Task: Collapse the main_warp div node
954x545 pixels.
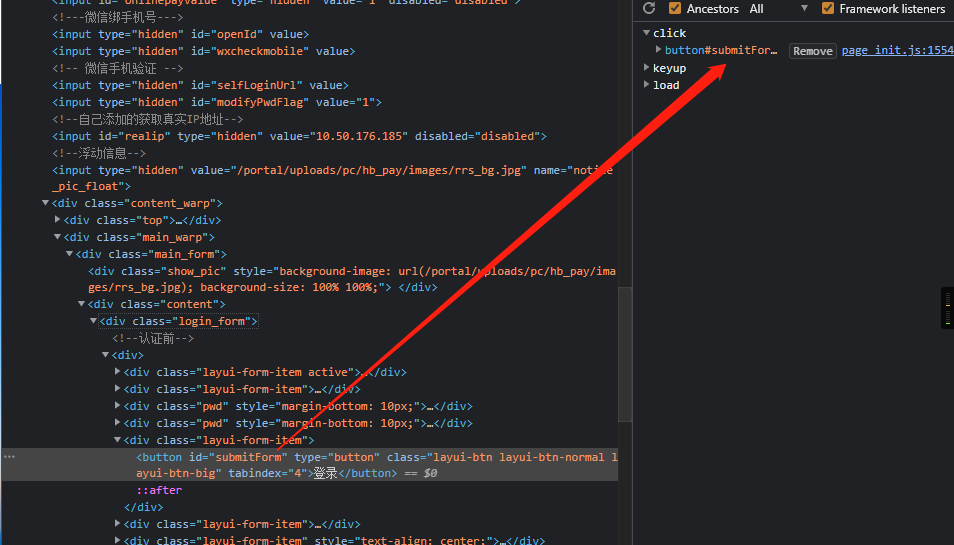Action: coord(57,237)
